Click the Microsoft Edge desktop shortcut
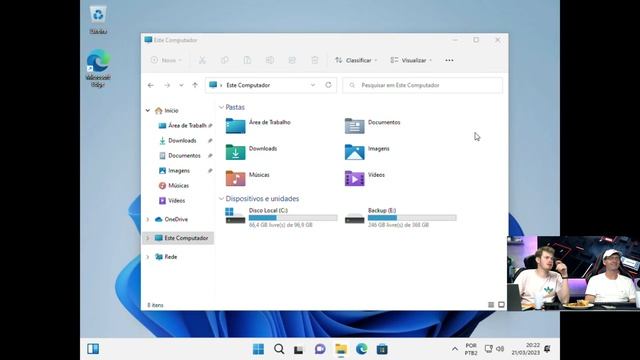The width and height of the screenshot is (640, 360). point(98,68)
